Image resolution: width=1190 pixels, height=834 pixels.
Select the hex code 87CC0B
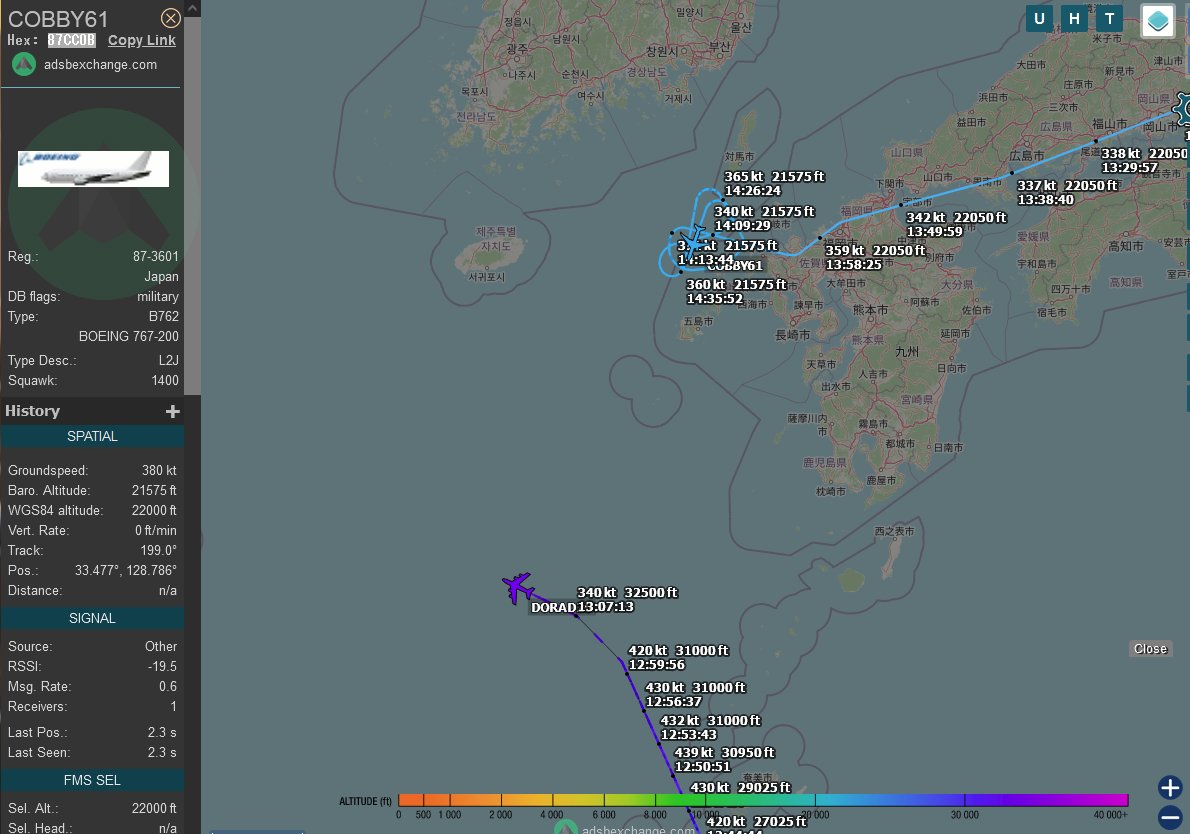[71, 40]
